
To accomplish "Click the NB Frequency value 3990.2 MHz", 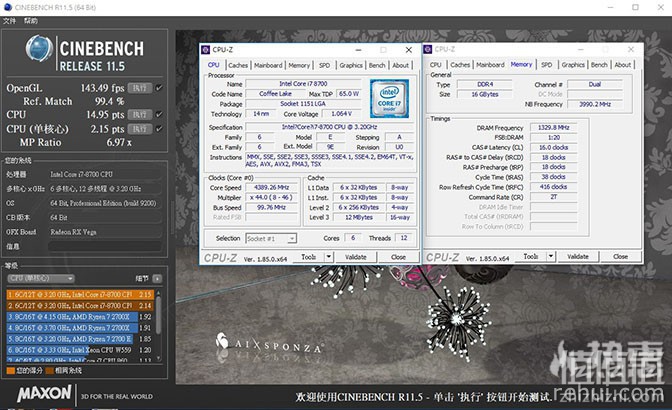I will pyautogui.click(x=595, y=104).
